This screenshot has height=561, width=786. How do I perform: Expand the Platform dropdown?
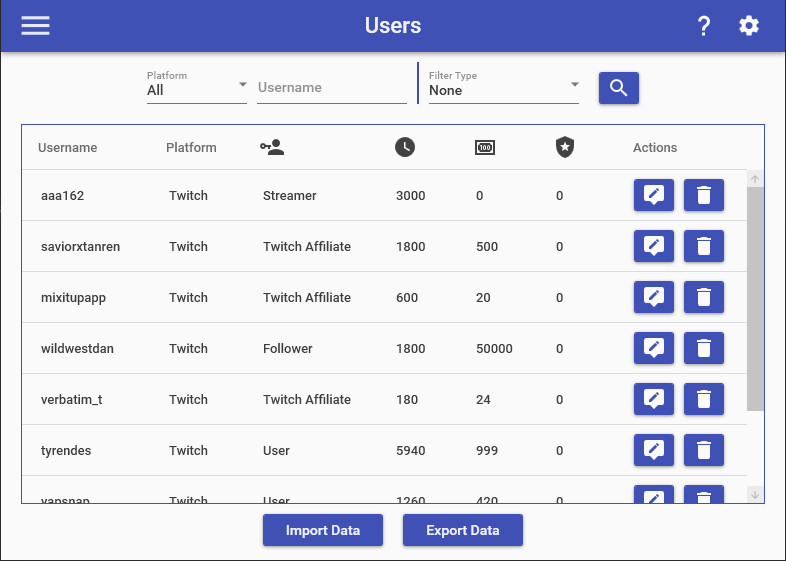pyautogui.click(x=196, y=88)
